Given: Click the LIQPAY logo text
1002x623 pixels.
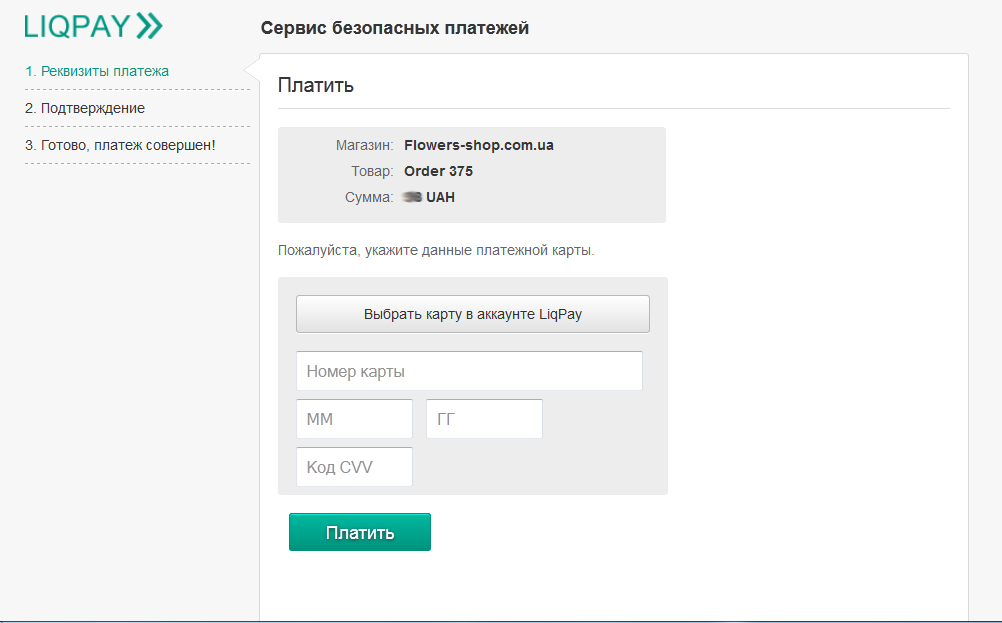Looking at the screenshot, I should tap(77, 27).
